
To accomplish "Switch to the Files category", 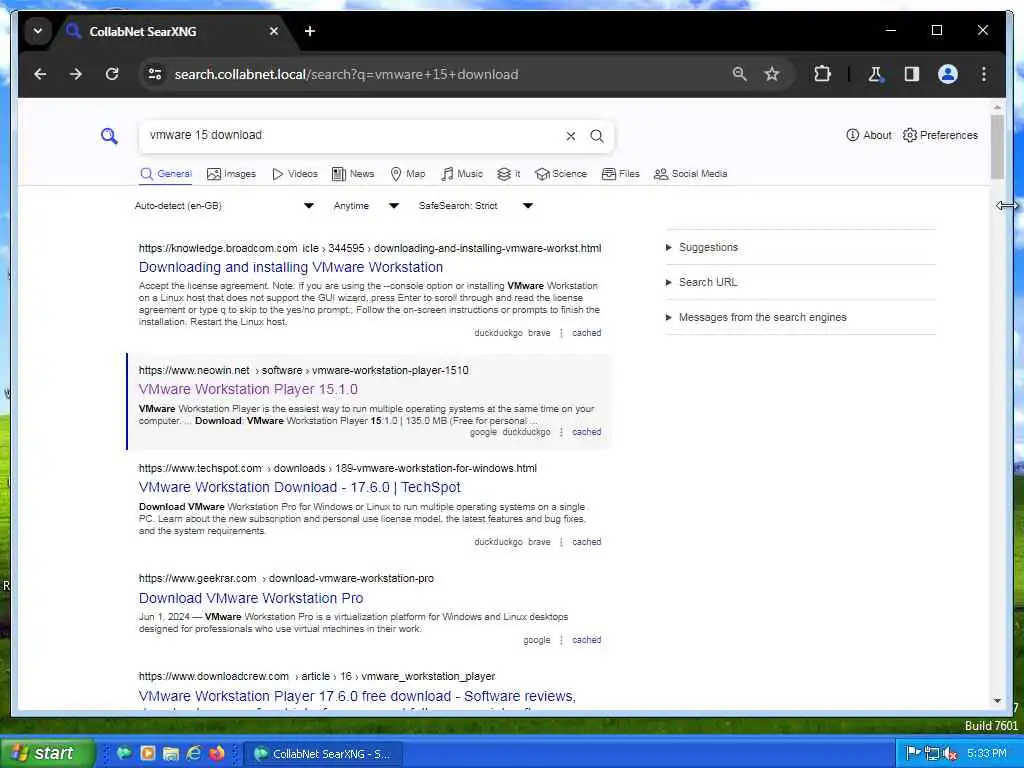I will point(620,174).
